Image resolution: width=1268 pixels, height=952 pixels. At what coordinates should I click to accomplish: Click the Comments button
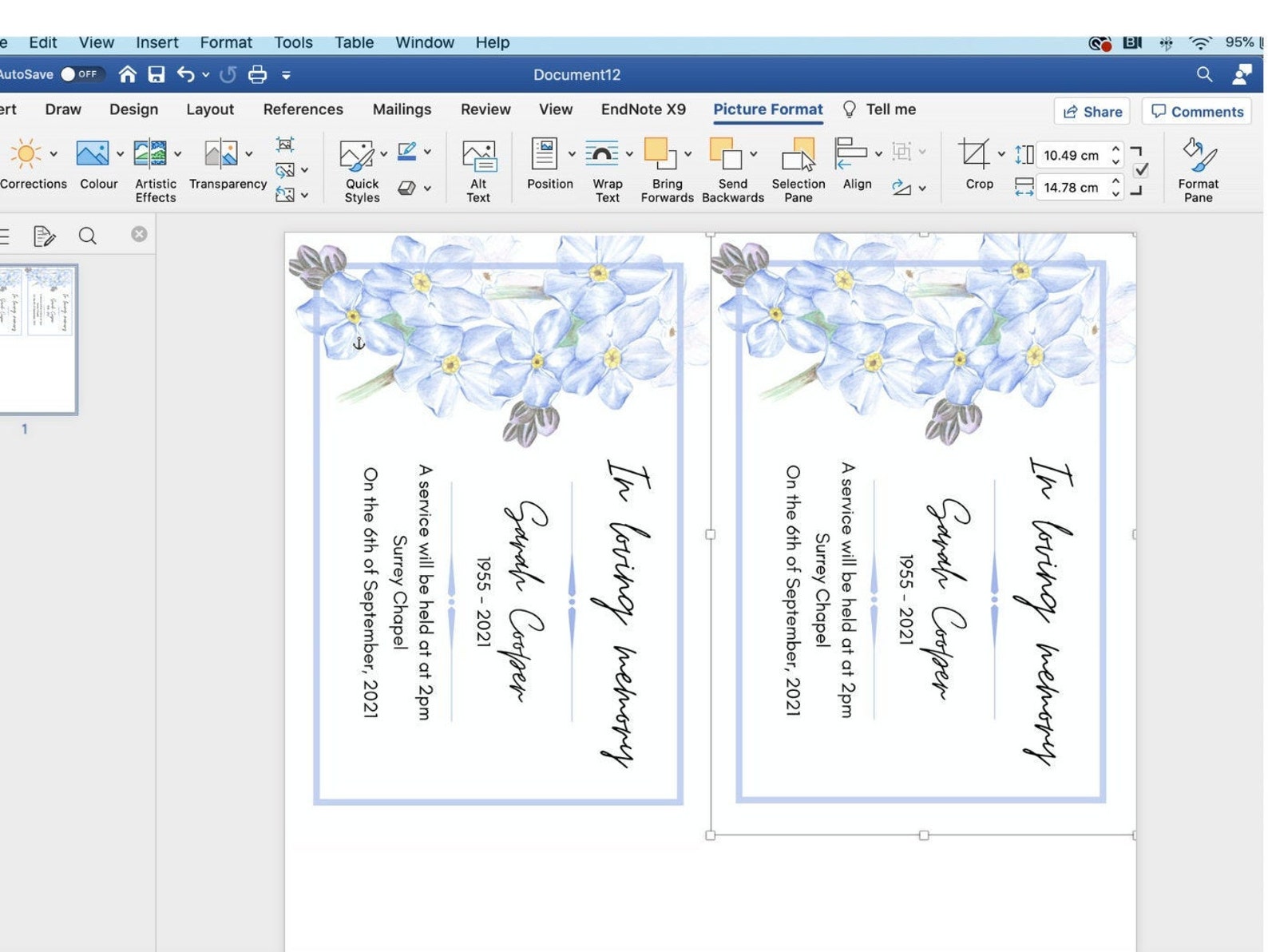click(1198, 112)
